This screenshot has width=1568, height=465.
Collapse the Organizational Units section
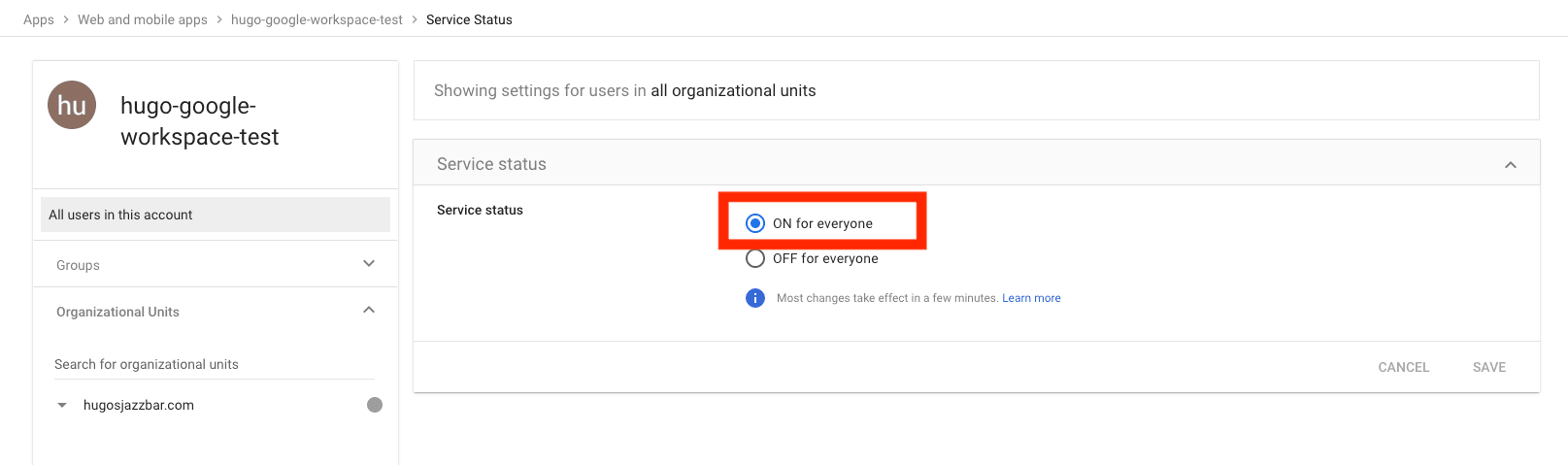tap(369, 311)
